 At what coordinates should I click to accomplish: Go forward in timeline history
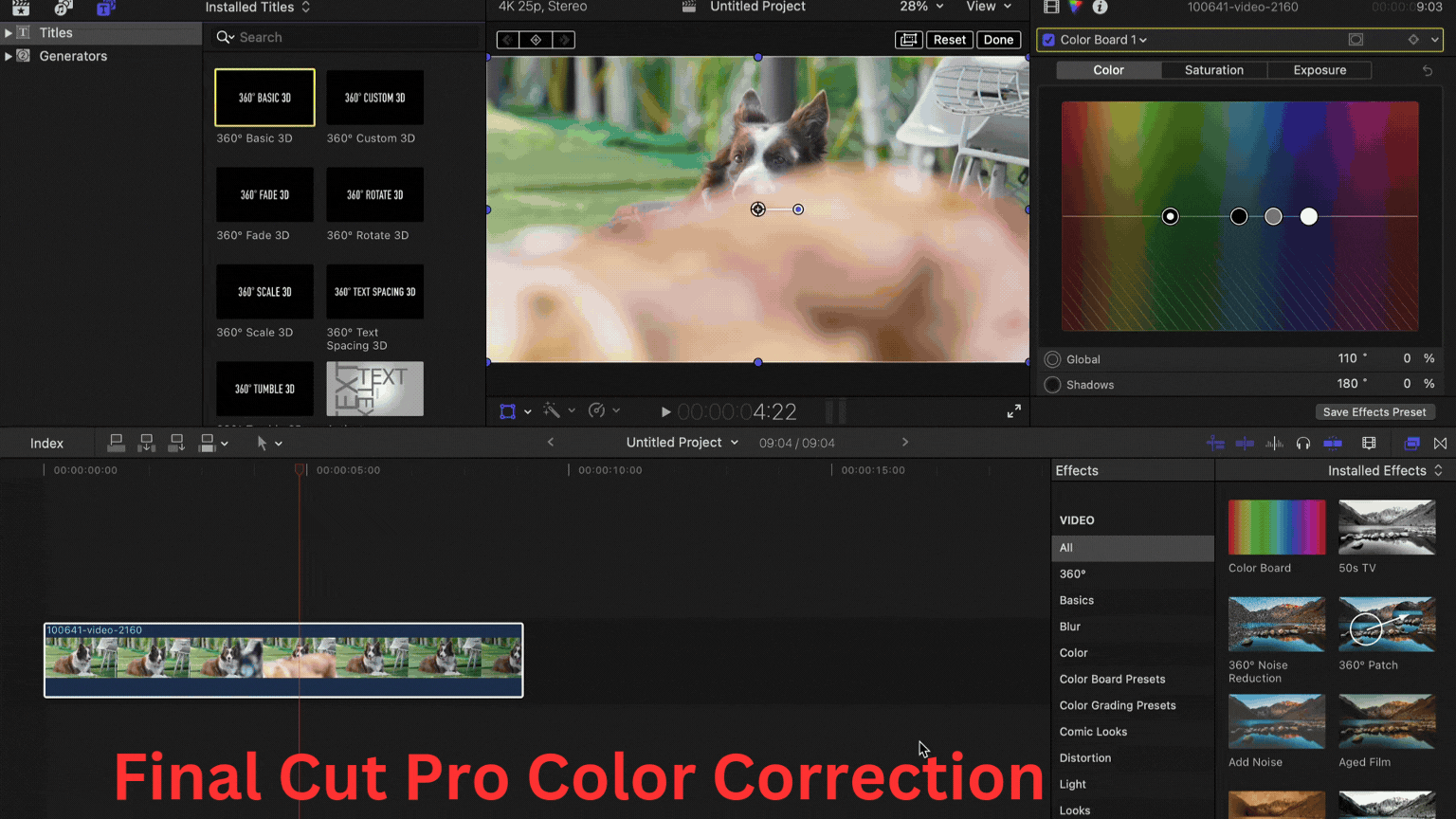(905, 443)
